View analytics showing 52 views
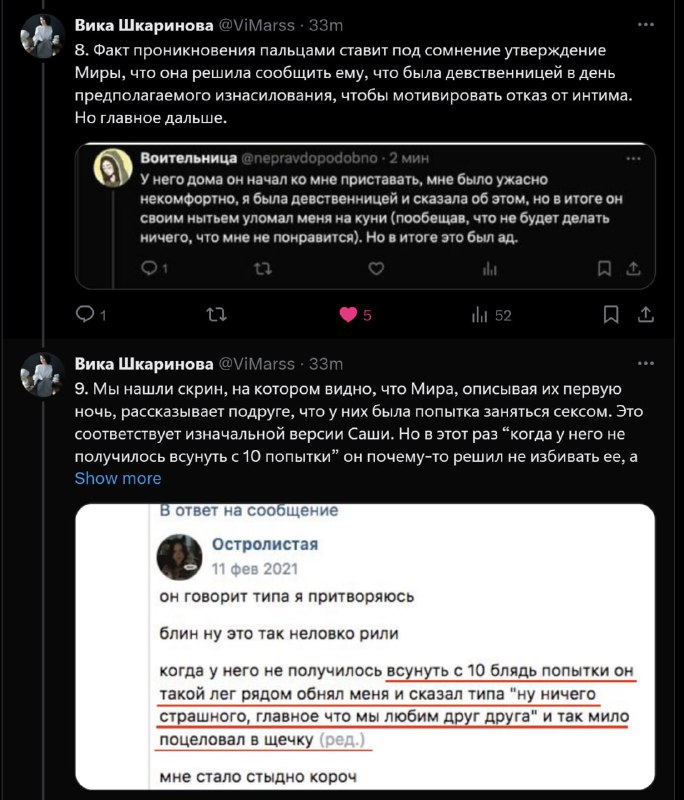The height and width of the screenshot is (800, 684). [x=491, y=315]
